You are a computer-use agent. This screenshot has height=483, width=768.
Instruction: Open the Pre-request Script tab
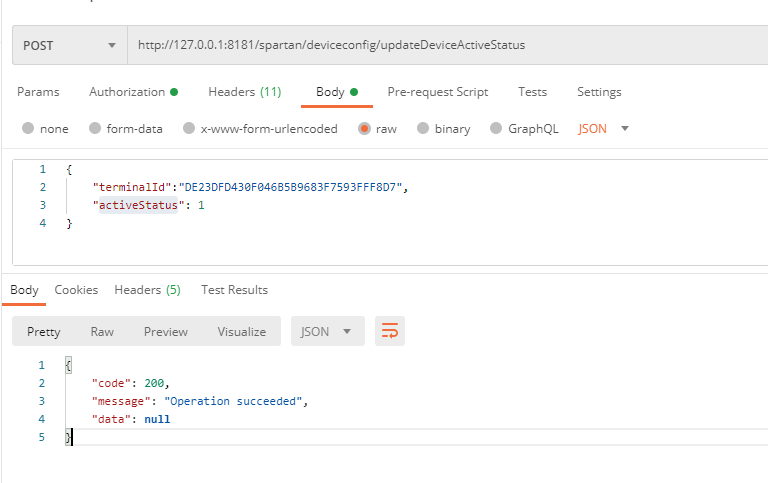438,92
